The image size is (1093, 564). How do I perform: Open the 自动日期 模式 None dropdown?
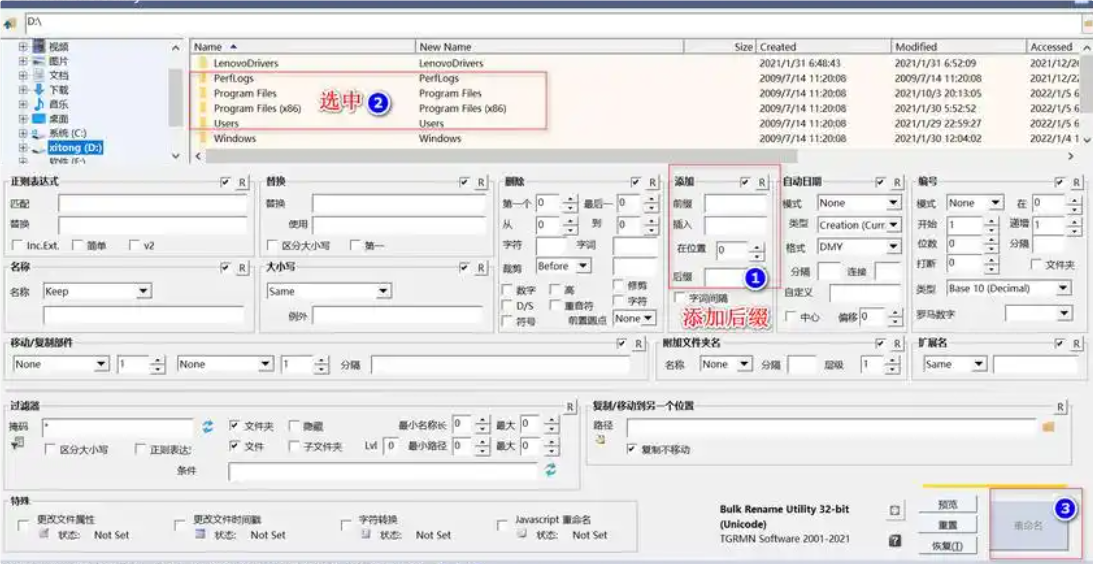coord(894,203)
